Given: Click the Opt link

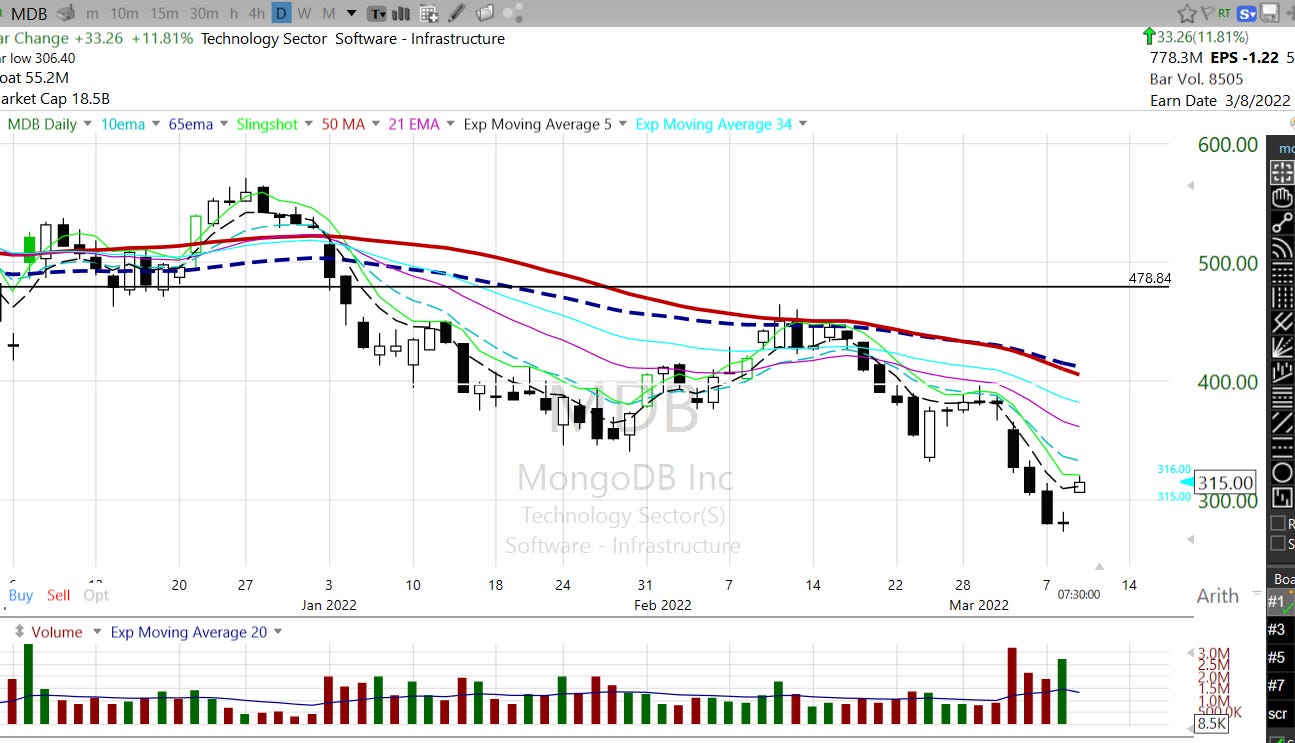Looking at the screenshot, I should 96,595.
